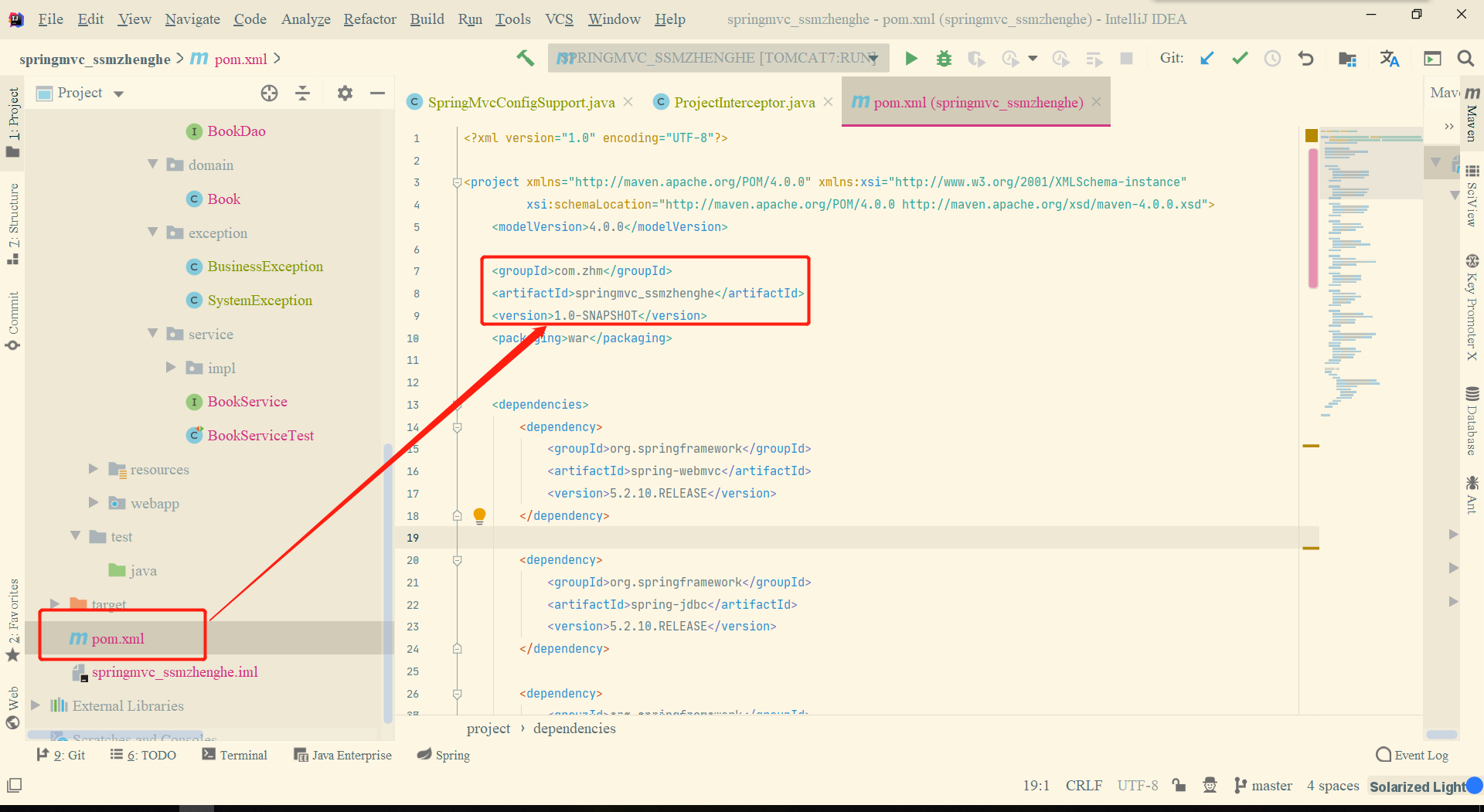Open run anything terminal icon in toolbar
The image size is (1484, 812).
1432,59
